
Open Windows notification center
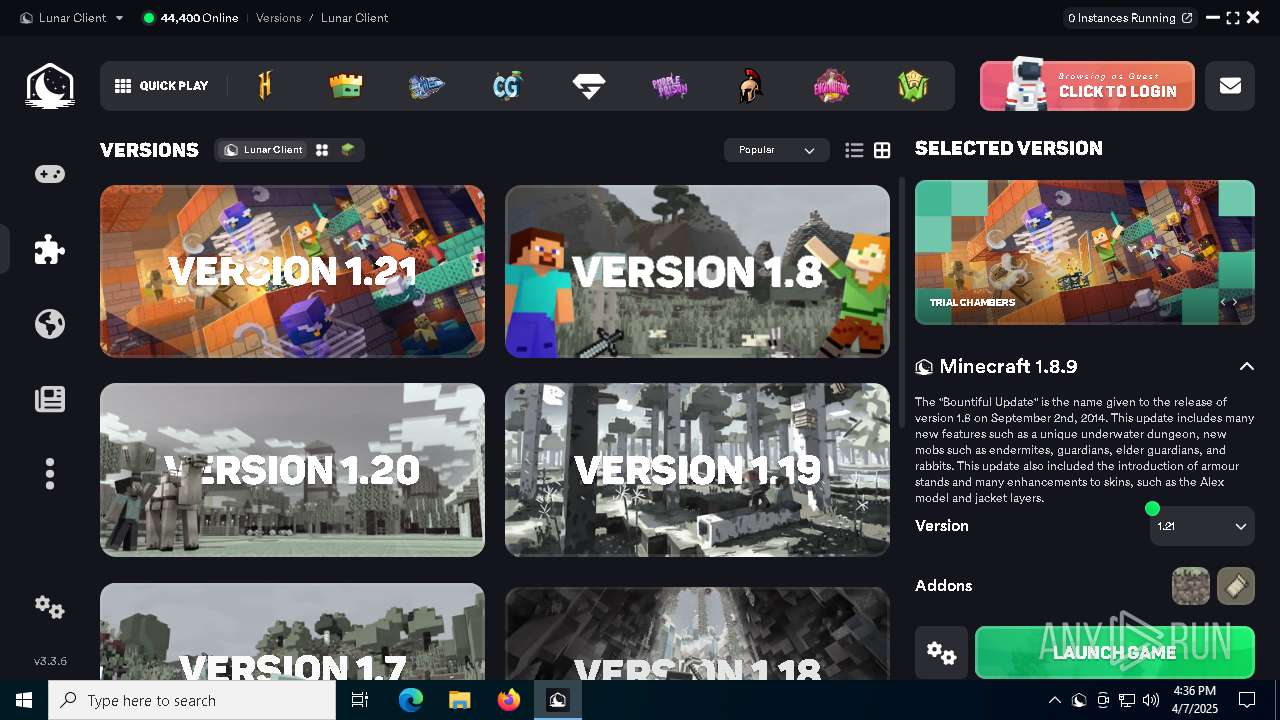[x=1247, y=700]
